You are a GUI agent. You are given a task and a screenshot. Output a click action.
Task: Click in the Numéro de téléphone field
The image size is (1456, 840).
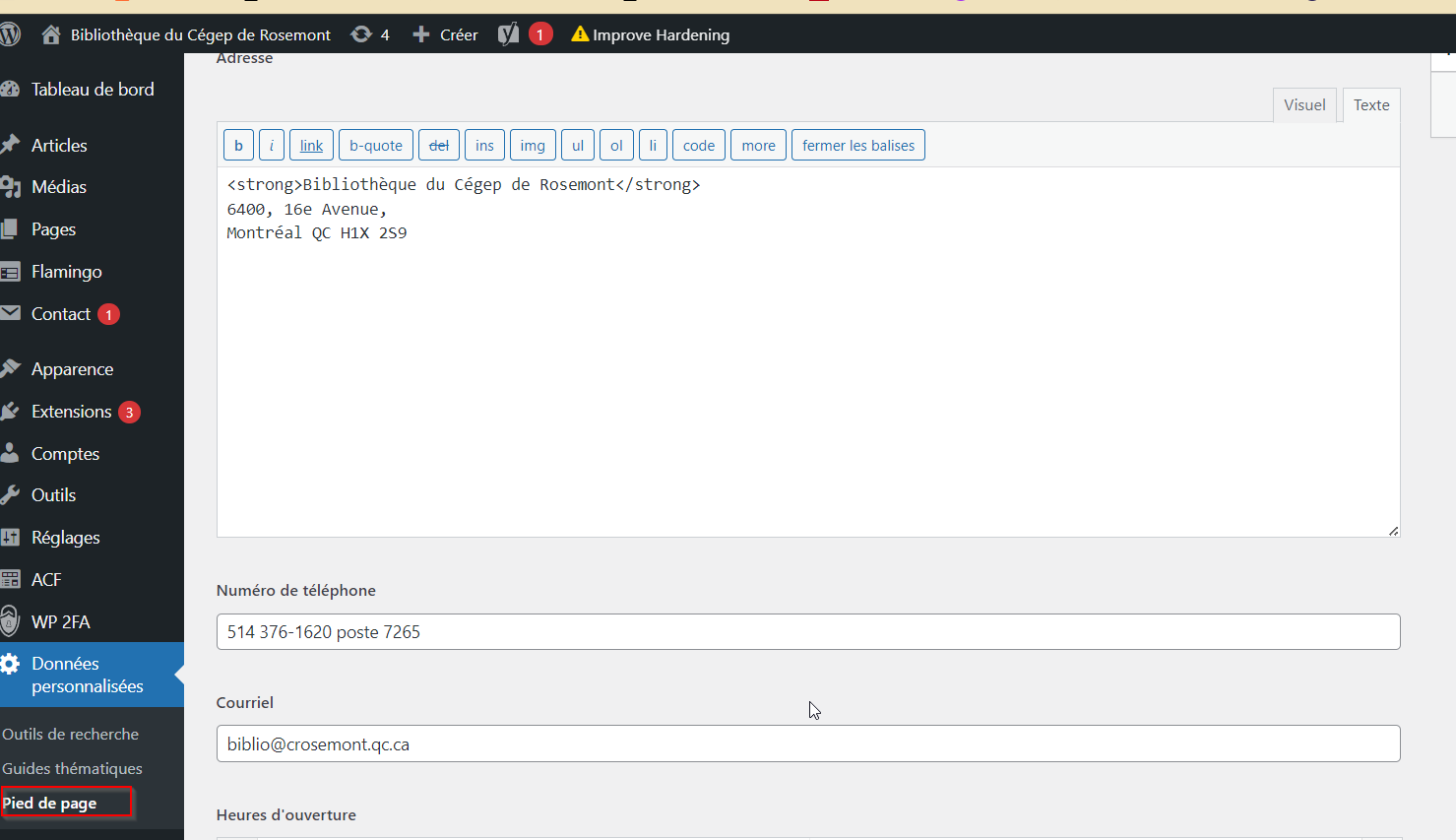point(807,632)
